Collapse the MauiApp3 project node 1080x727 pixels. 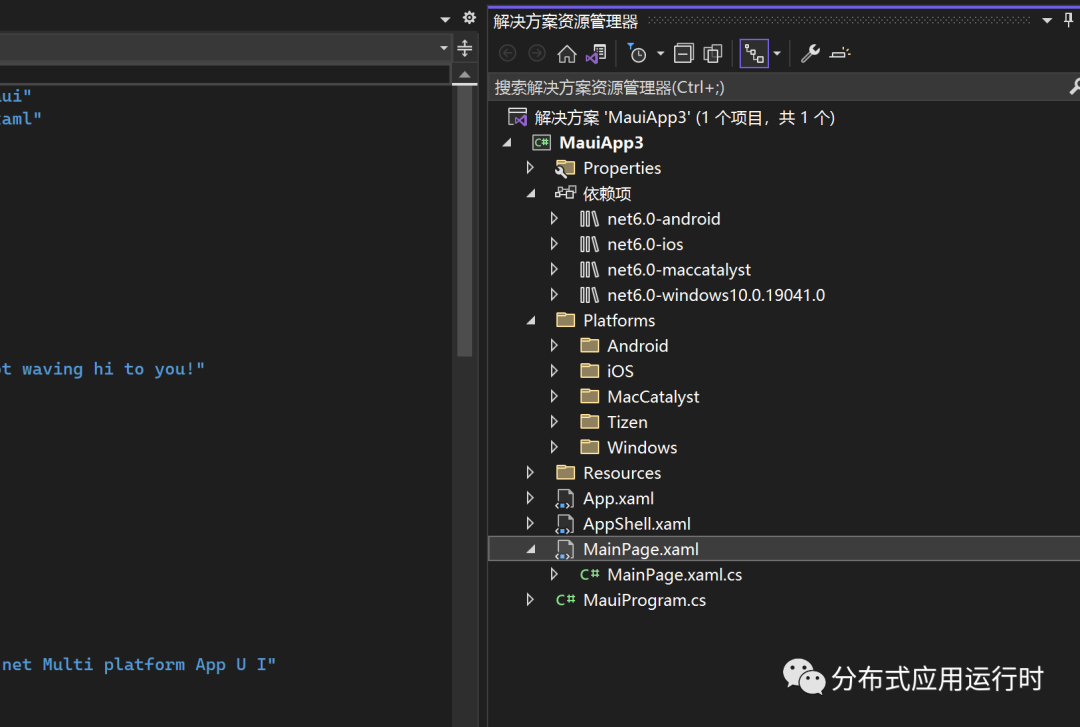tap(508, 143)
